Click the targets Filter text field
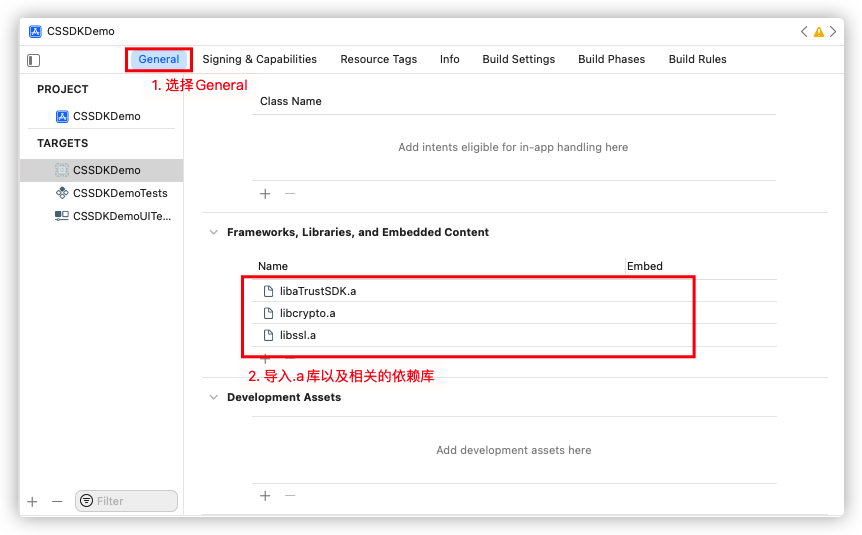 coord(134,501)
